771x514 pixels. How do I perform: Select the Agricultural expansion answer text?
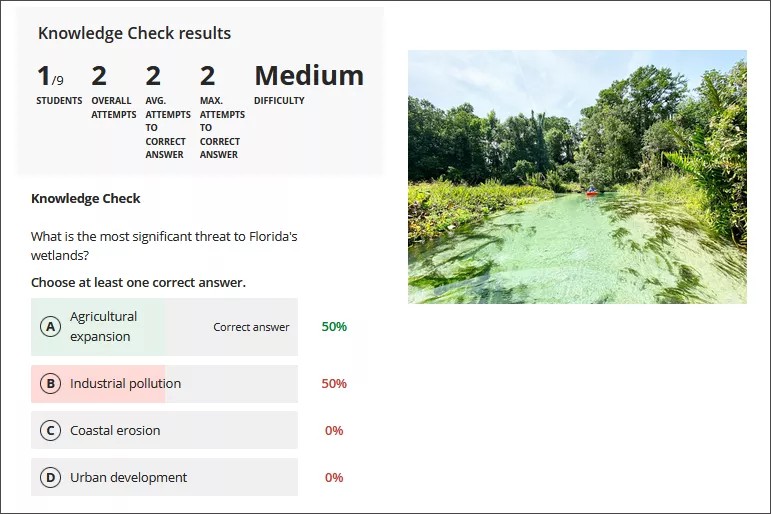click(x=104, y=327)
